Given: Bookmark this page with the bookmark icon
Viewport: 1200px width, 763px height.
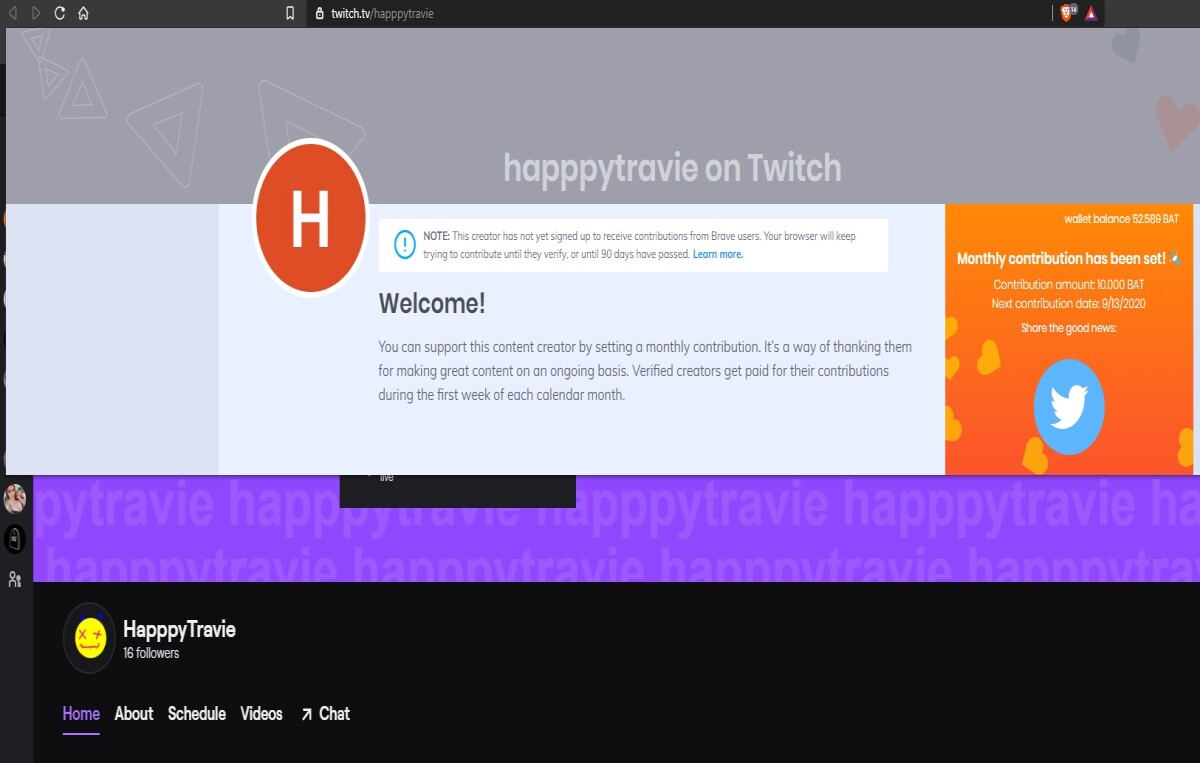Looking at the screenshot, I should pos(290,13).
